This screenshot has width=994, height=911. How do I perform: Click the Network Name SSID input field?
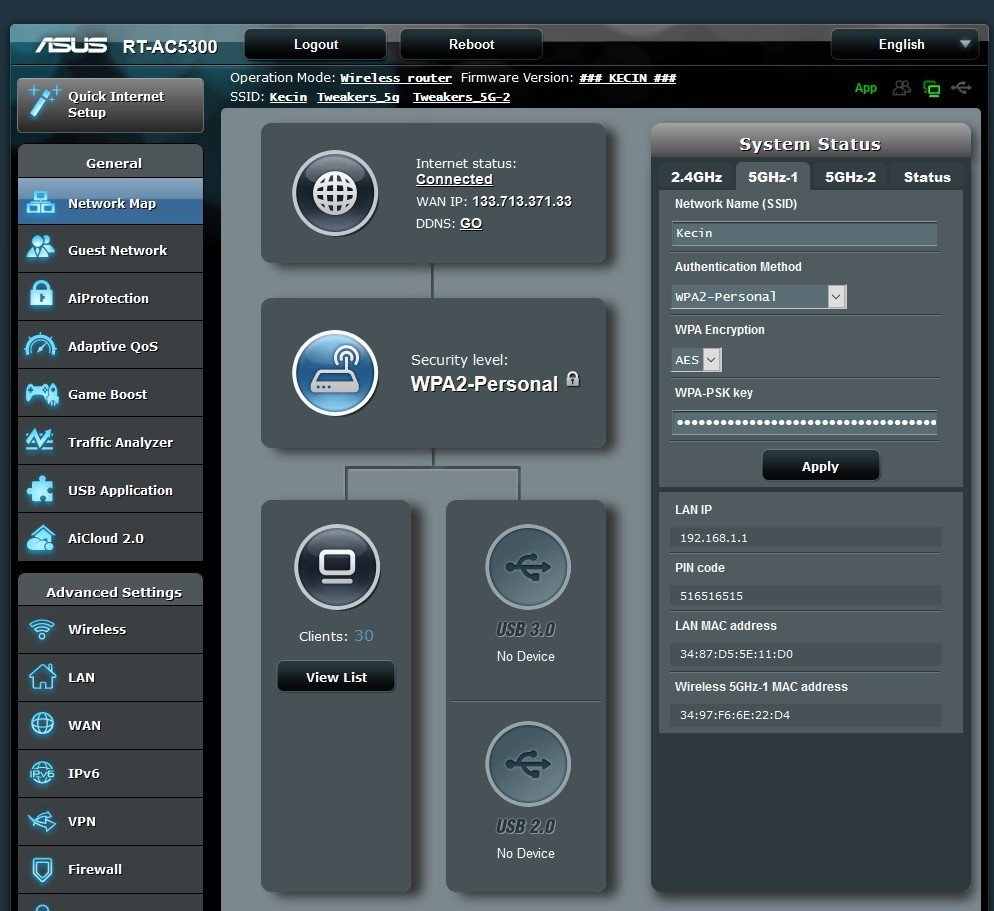[804, 233]
